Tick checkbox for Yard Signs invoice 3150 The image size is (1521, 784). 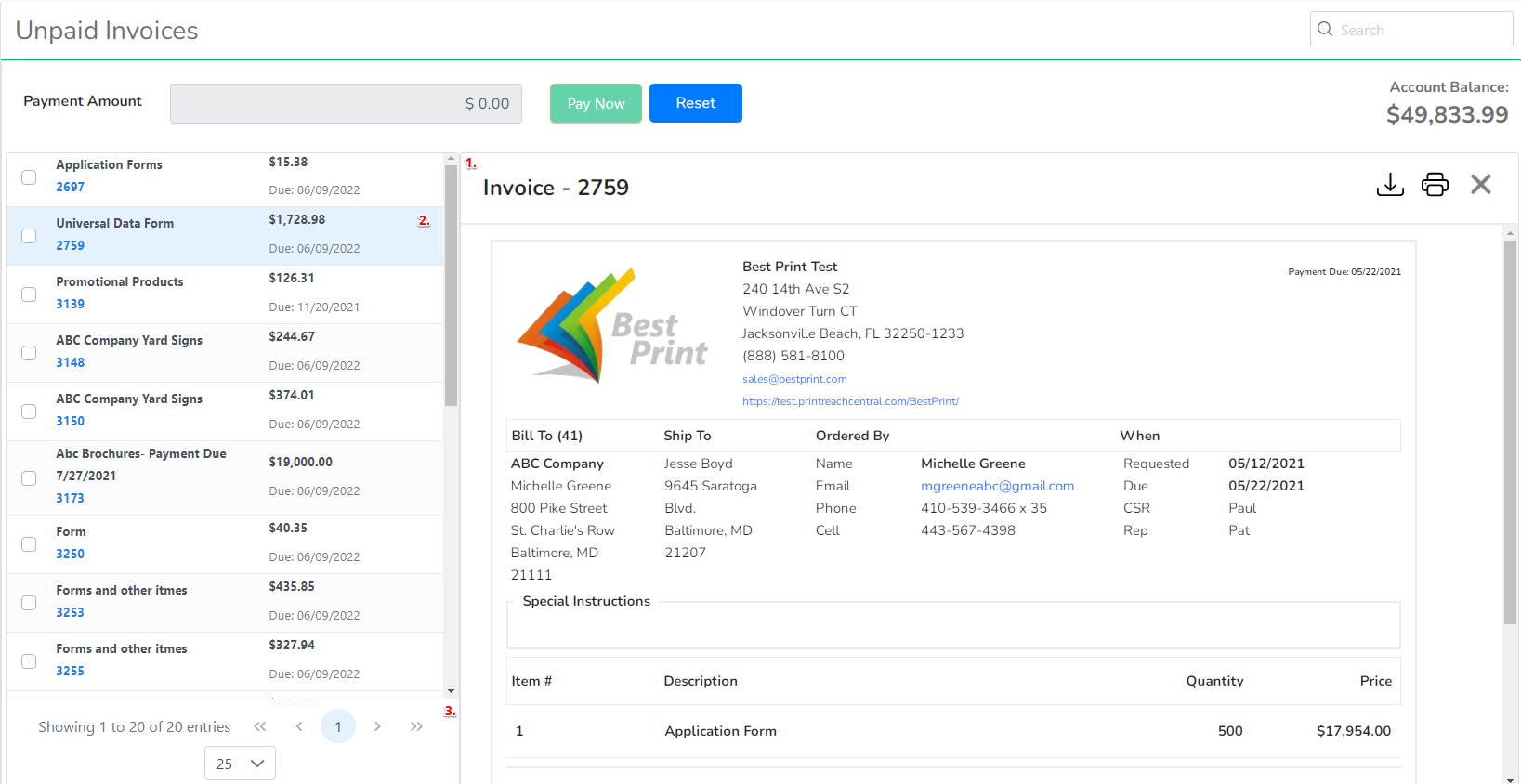[29, 412]
